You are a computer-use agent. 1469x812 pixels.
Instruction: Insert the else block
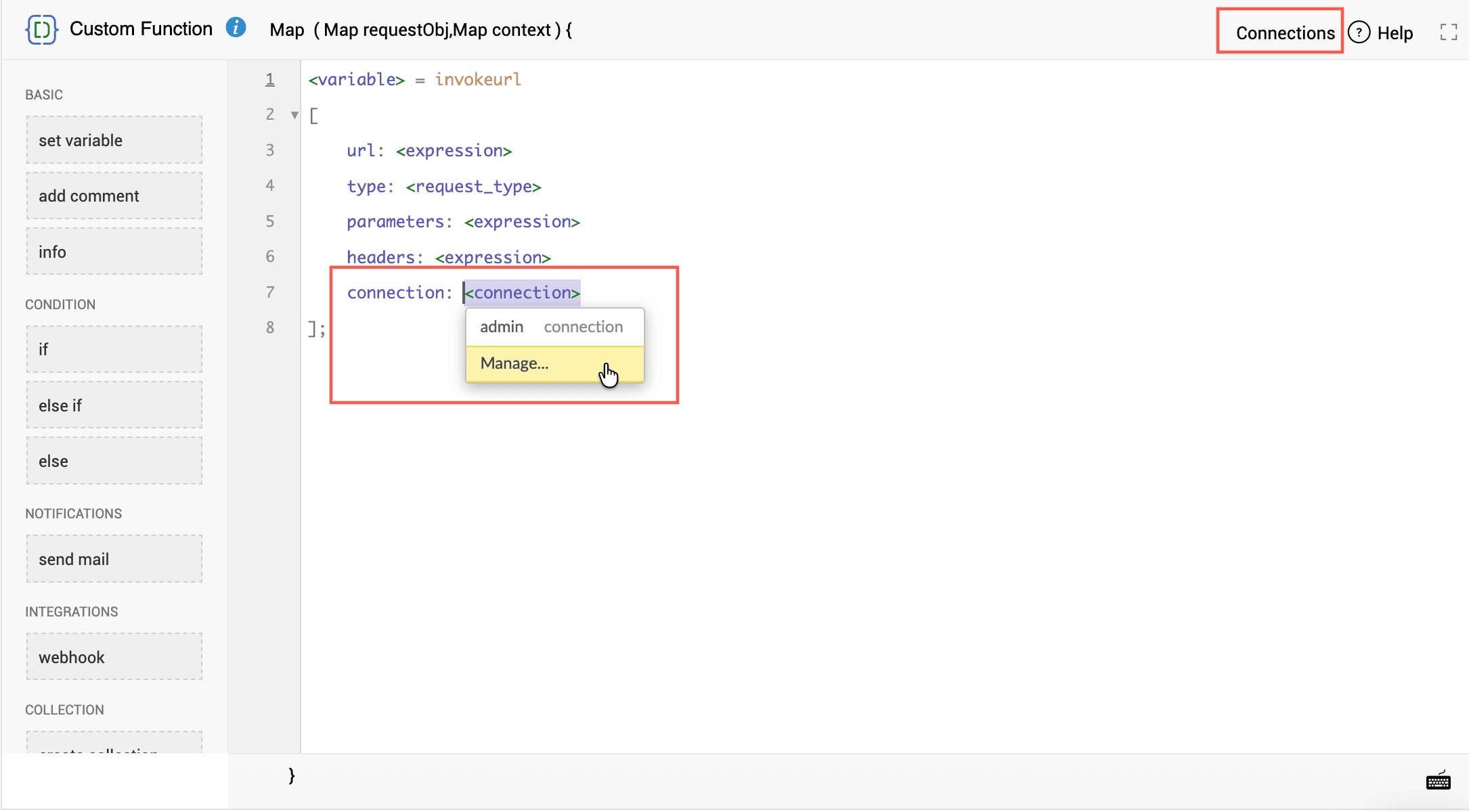pos(114,461)
